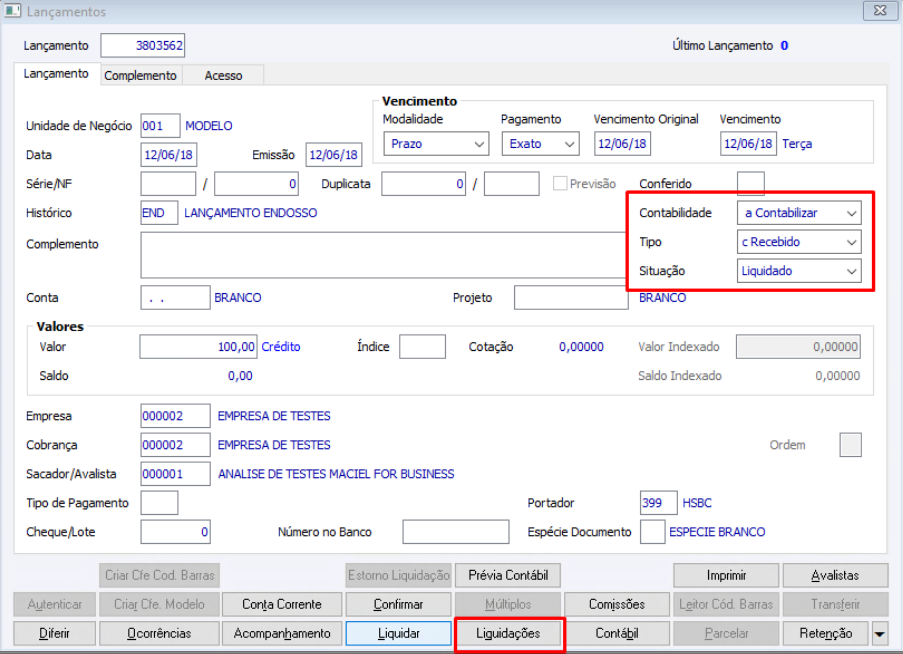Viewport: 903px width, 654px height.
Task: Click the Contábil button
Action: 617,634
